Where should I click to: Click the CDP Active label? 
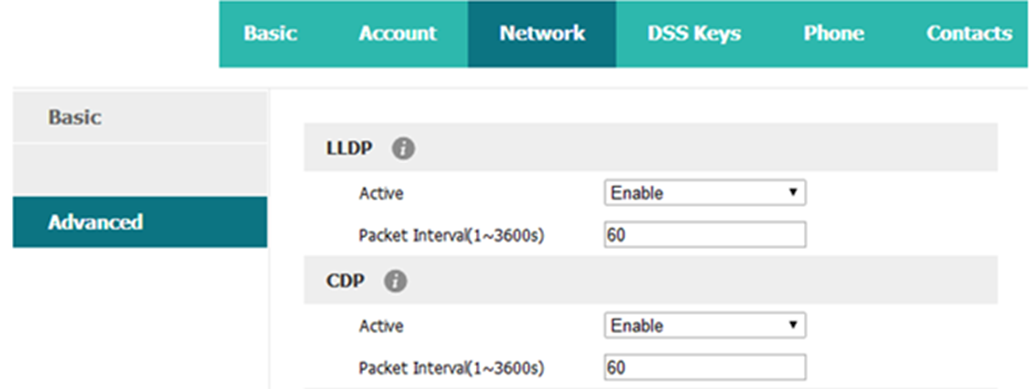click(381, 326)
